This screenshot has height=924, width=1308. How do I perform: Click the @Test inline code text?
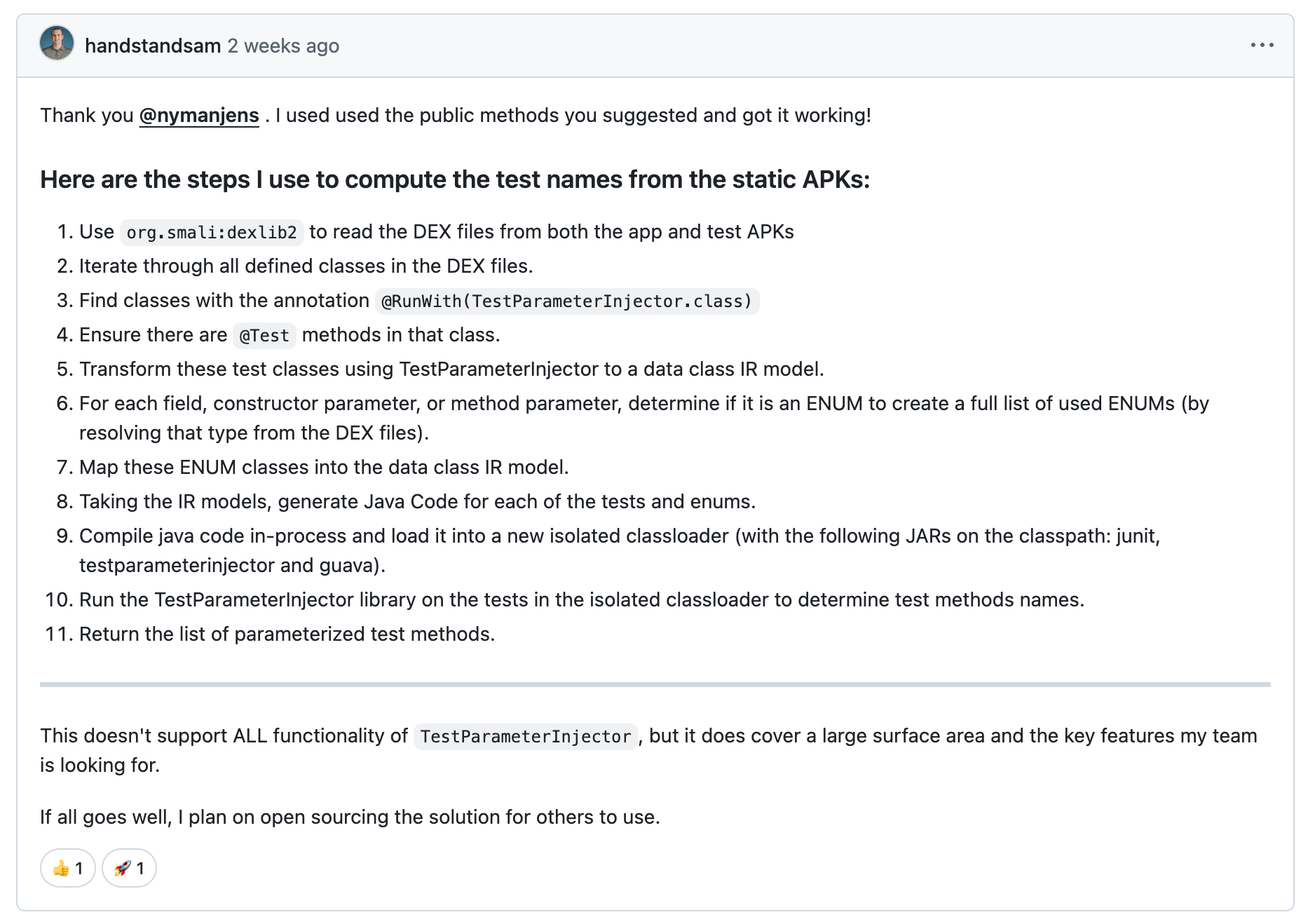(x=264, y=336)
